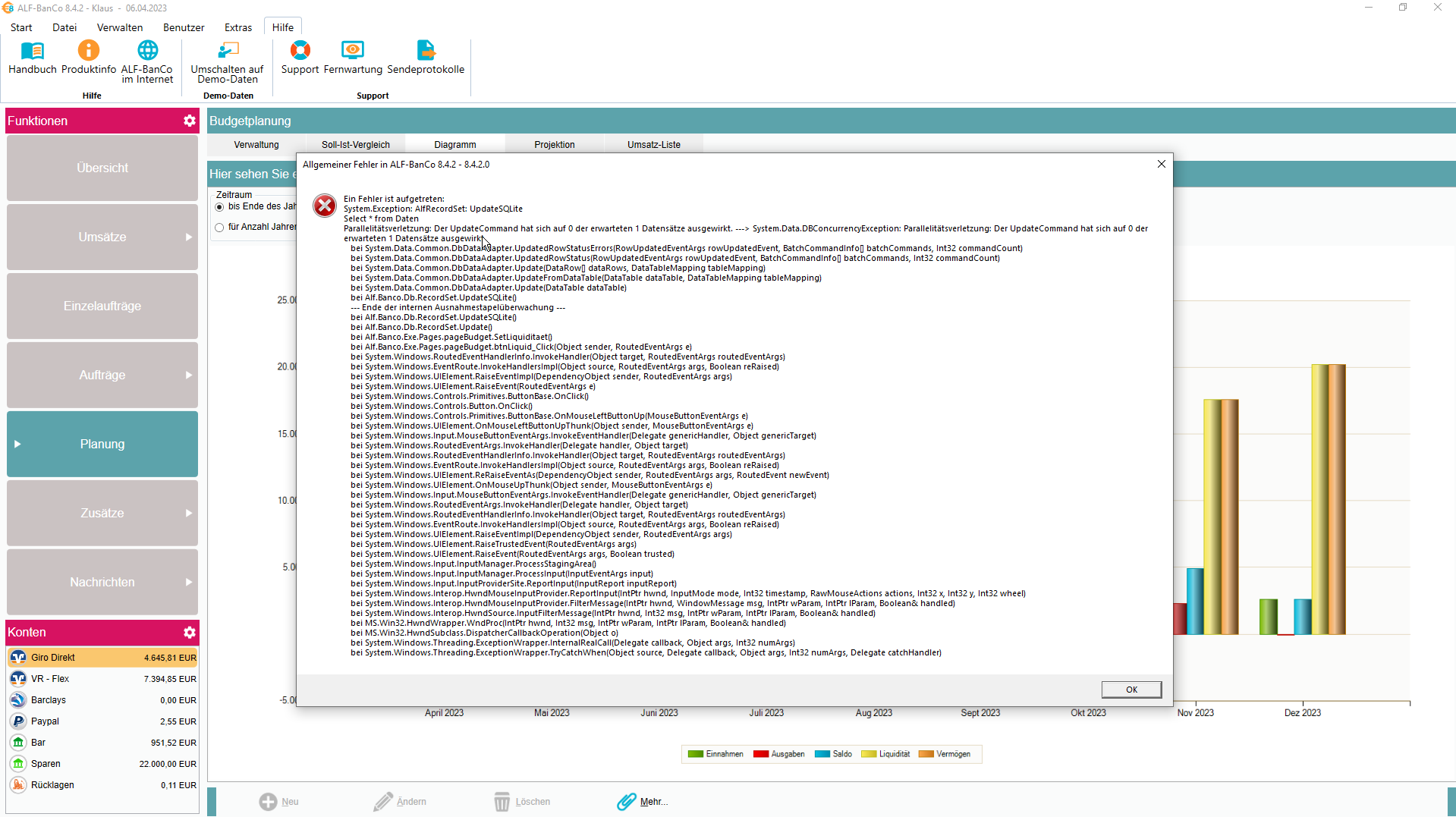Open the Einzelaufträge function

click(x=102, y=306)
